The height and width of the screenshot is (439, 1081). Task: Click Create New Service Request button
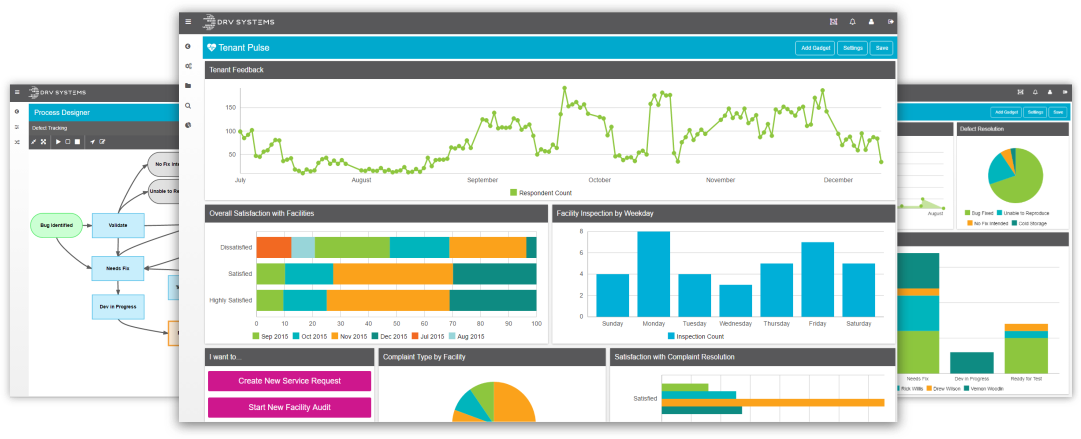(x=290, y=381)
